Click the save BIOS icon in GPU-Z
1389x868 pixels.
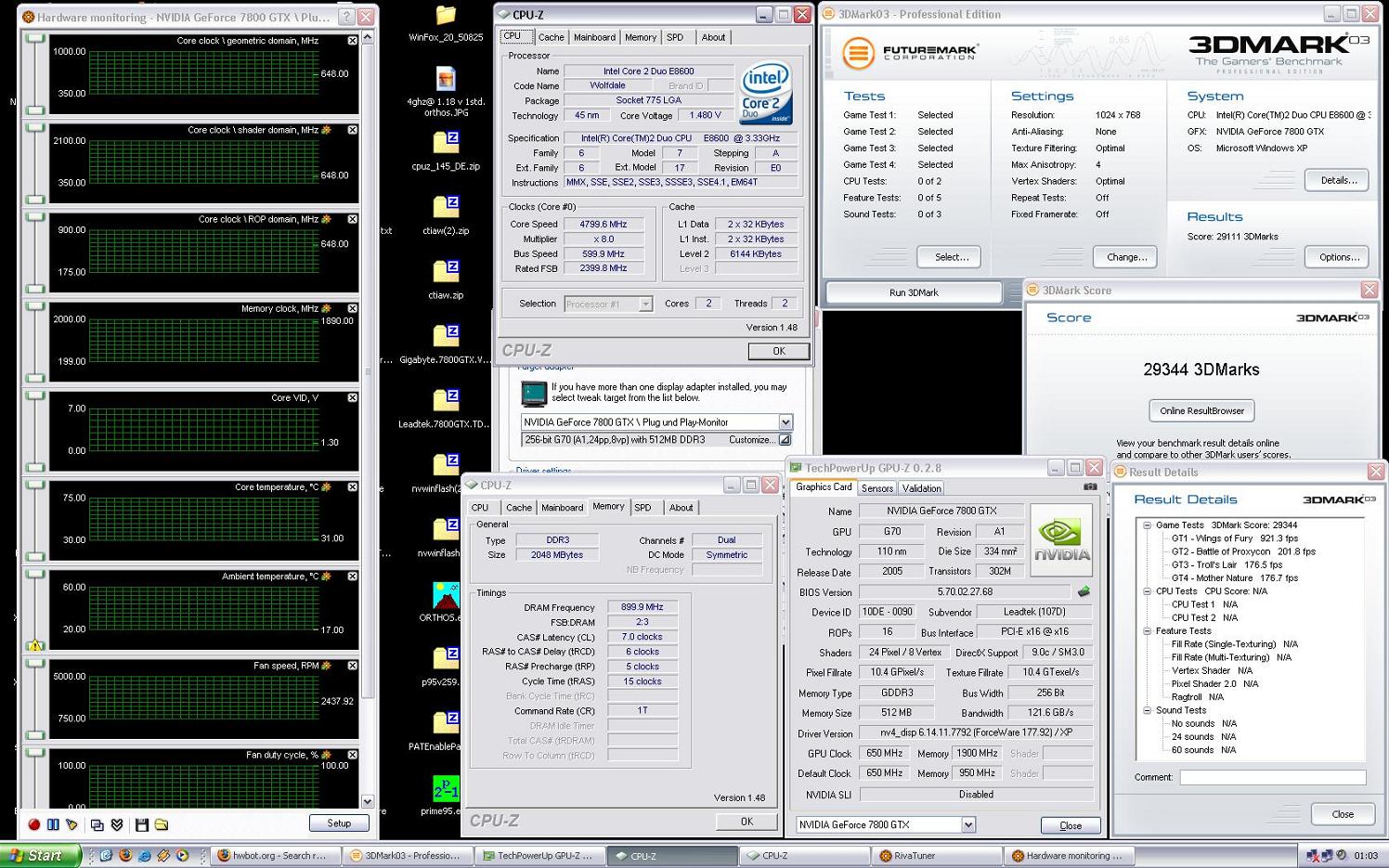coord(1084,591)
